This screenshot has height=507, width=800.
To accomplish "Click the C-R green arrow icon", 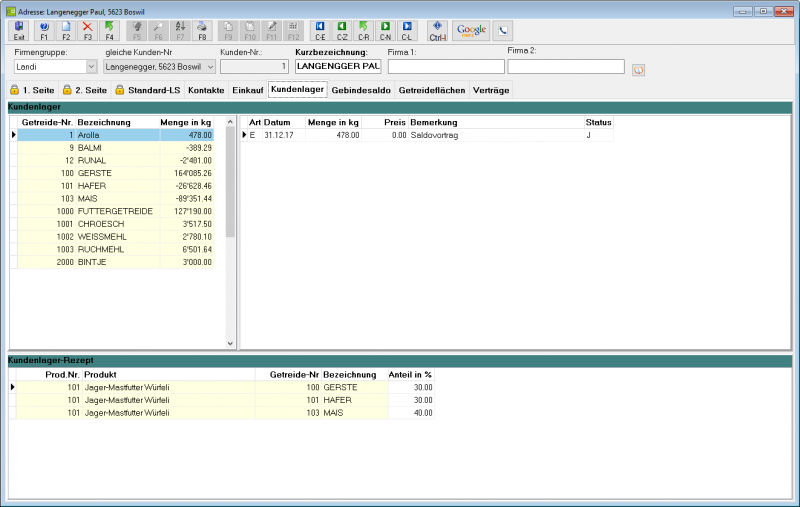I will pyautogui.click(x=363, y=31).
